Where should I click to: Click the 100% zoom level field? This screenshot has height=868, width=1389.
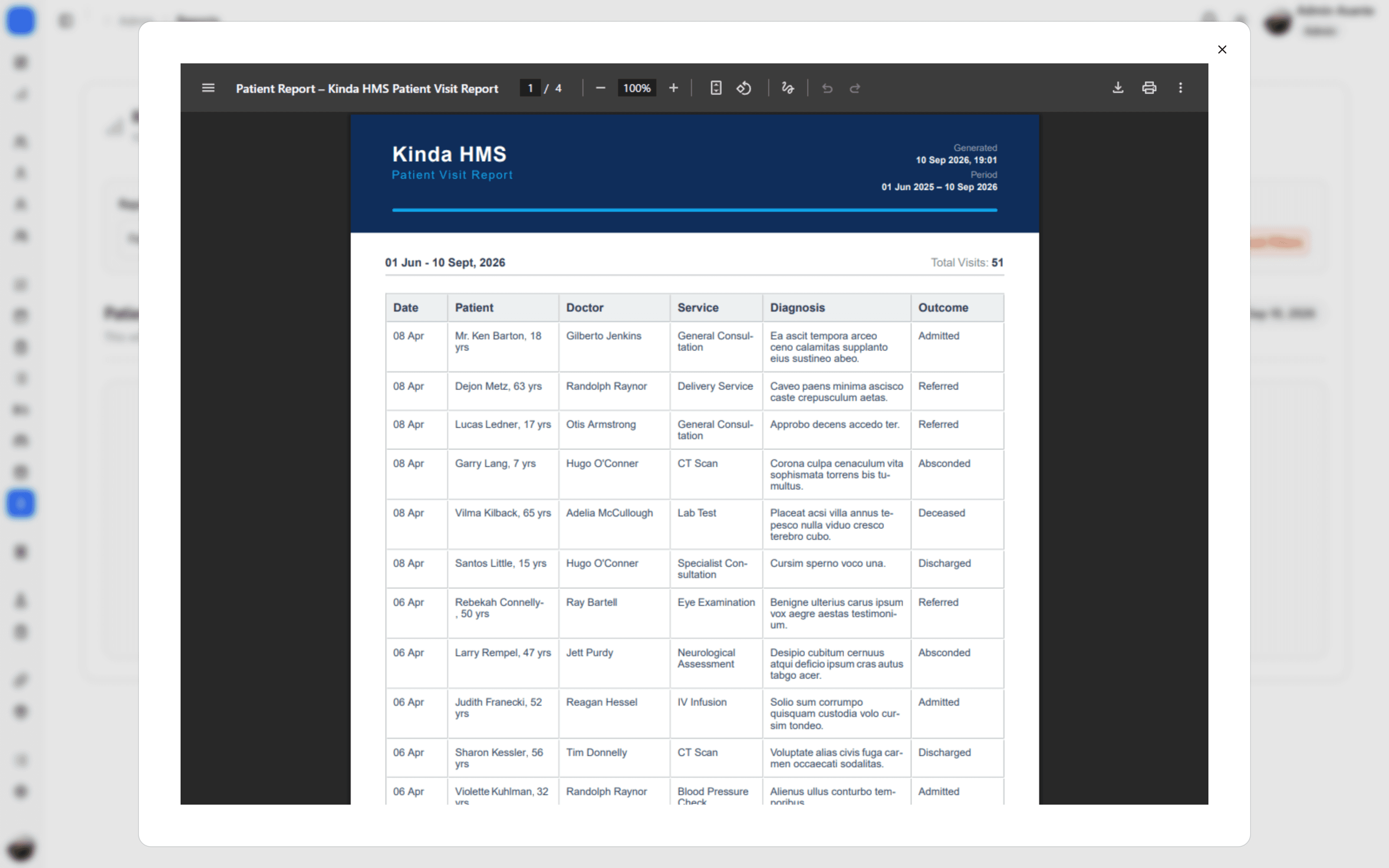click(x=636, y=88)
